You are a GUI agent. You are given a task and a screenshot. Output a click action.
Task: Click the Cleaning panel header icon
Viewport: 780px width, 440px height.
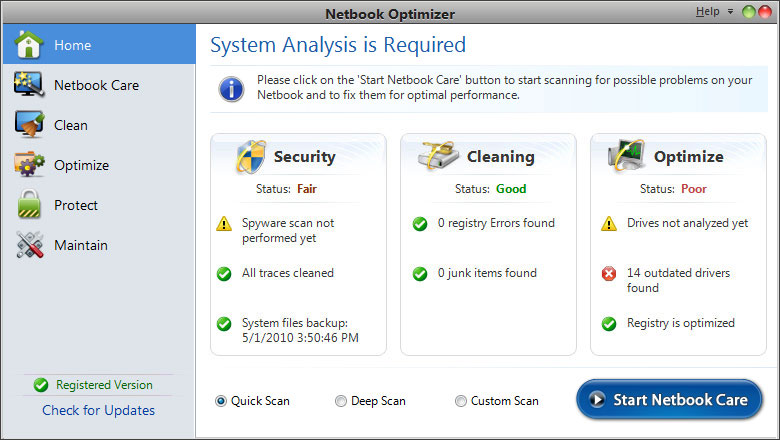[x=439, y=157]
